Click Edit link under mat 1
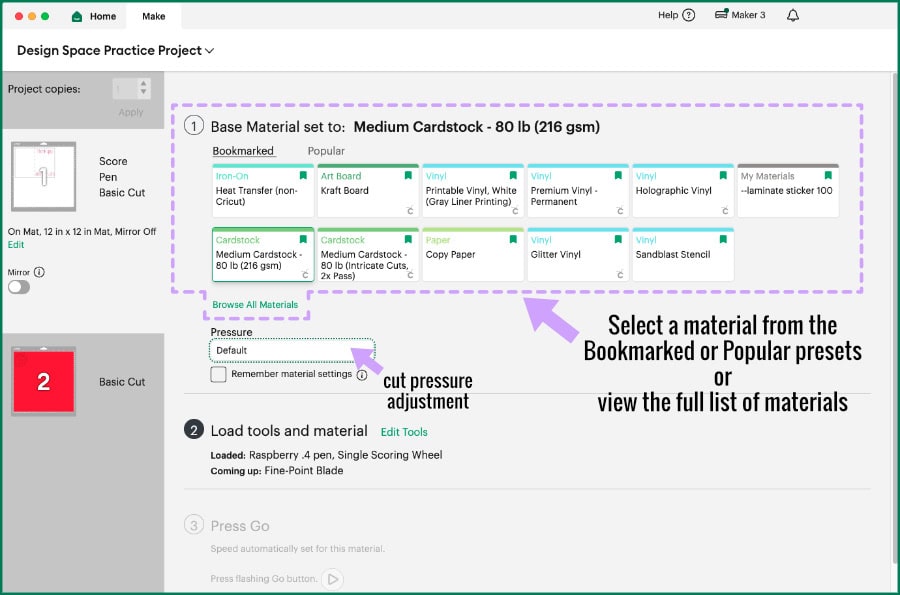 [x=15, y=244]
